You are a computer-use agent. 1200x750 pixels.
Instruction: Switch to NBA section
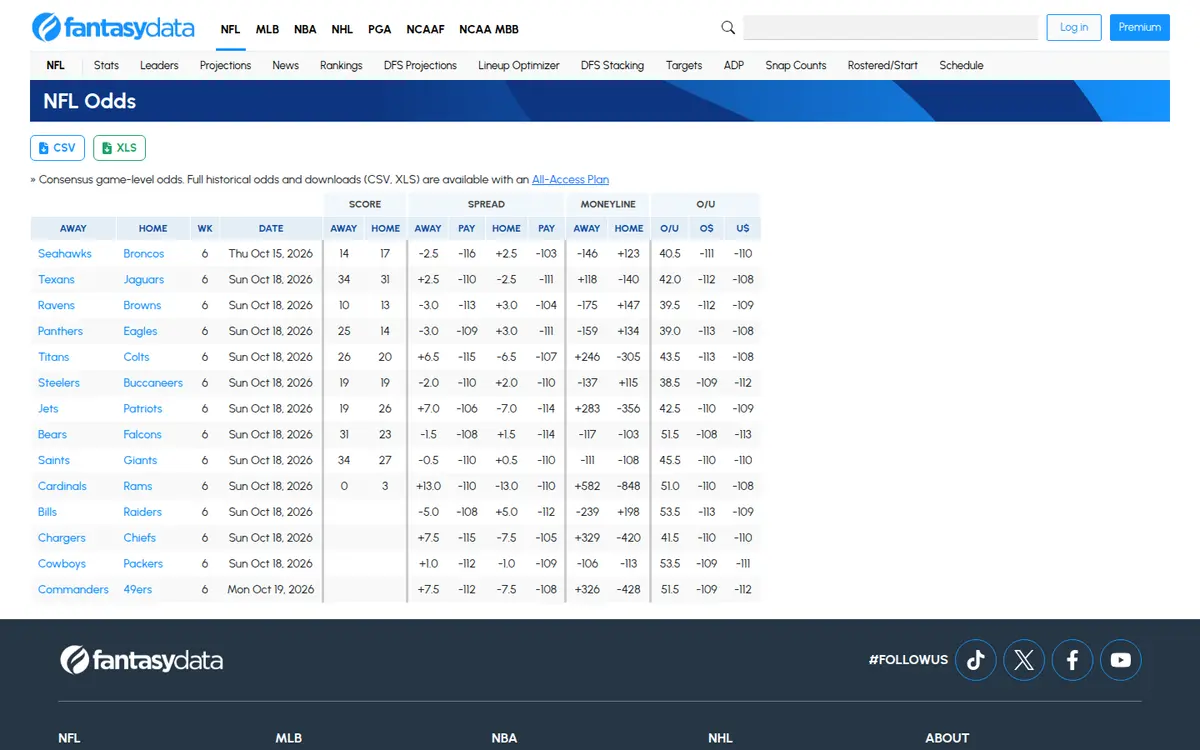(305, 29)
